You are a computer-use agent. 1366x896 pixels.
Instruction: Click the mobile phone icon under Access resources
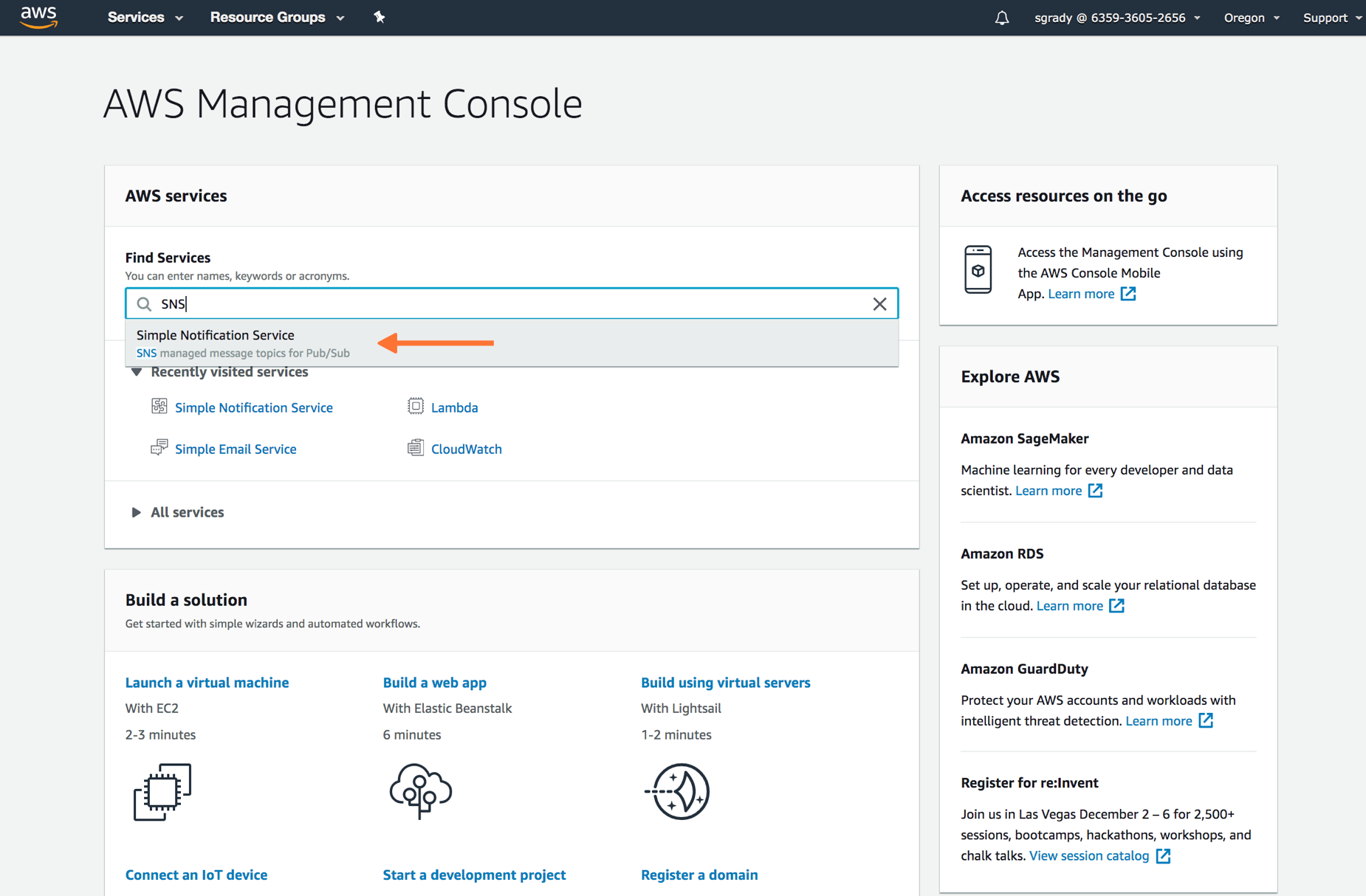pos(978,270)
